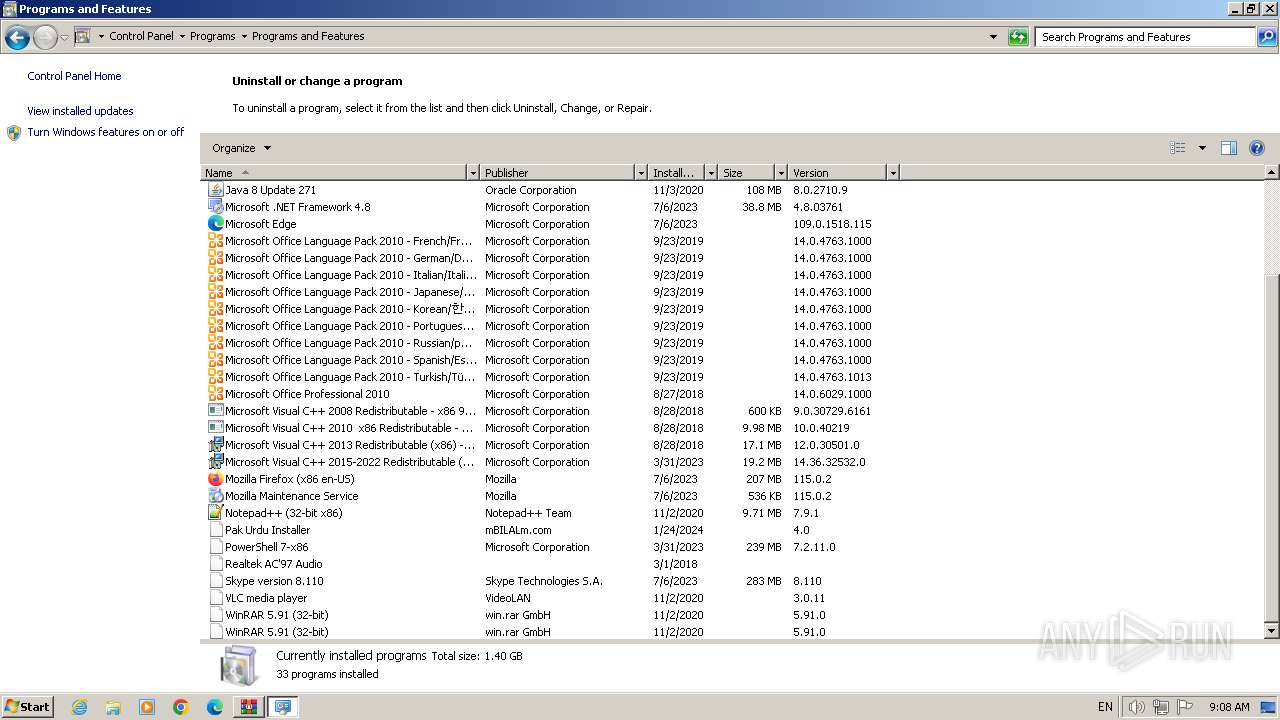Click the refresh button beside address bar
This screenshot has width=1280, height=720.
coord(1018,37)
